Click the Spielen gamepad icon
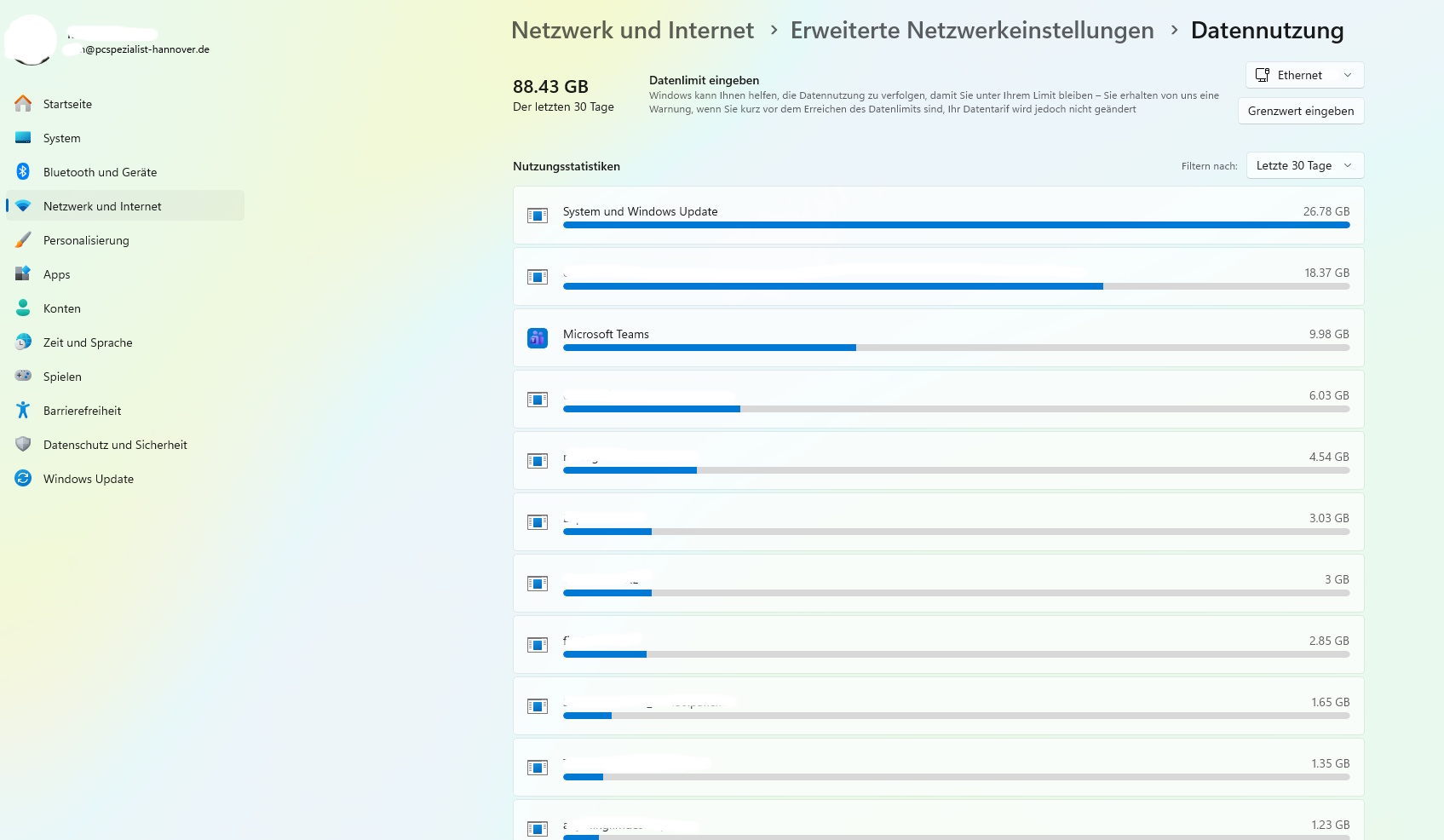This screenshot has width=1444, height=840. pyautogui.click(x=23, y=377)
